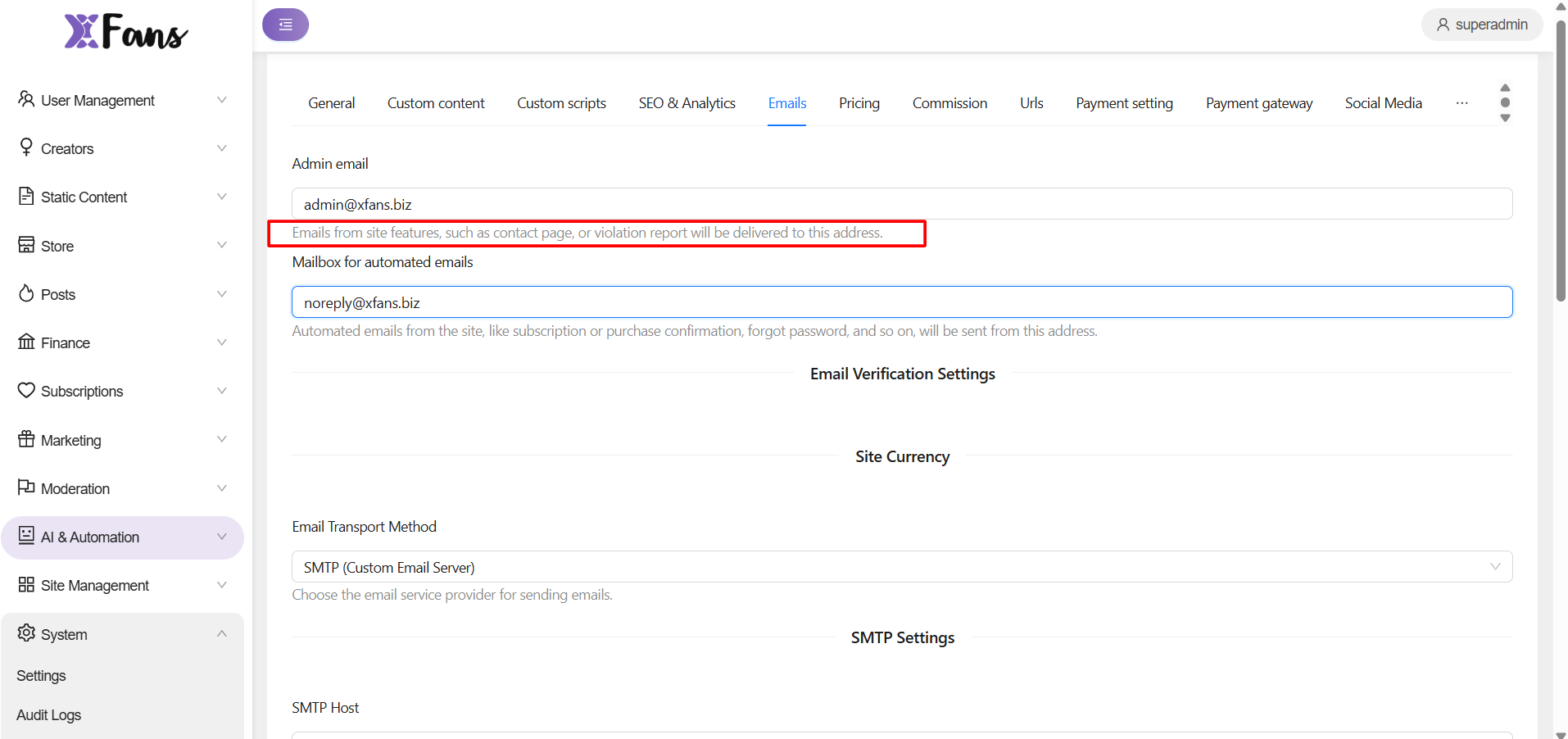Show more tabs via ellipsis
The height and width of the screenshot is (739, 1568).
[1462, 103]
